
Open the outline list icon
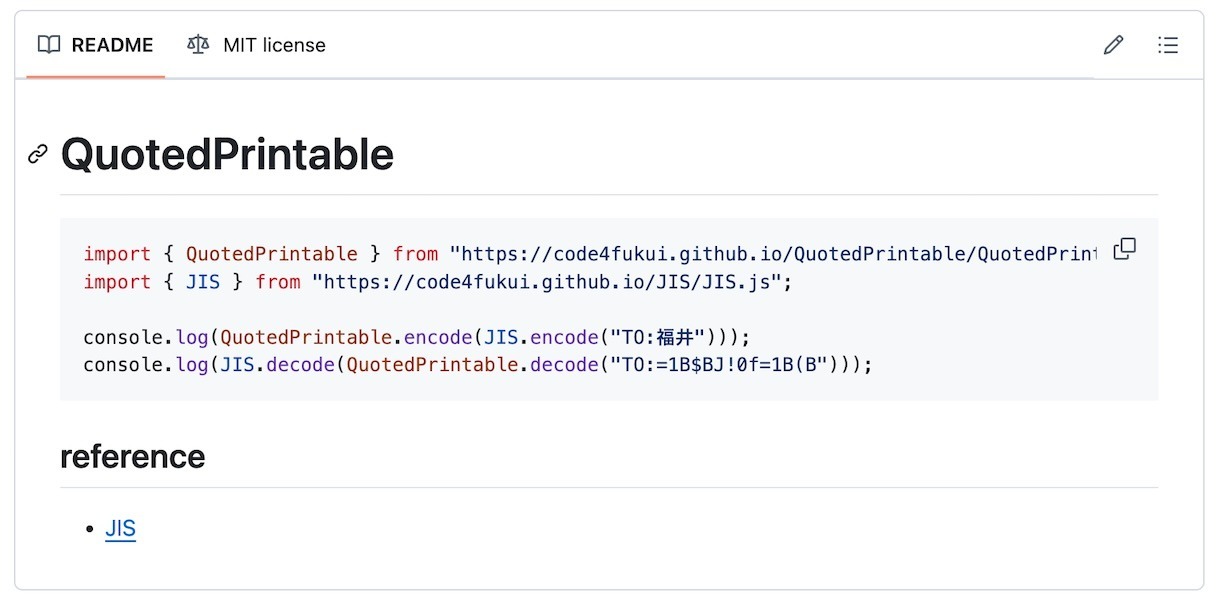[1168, 45]
